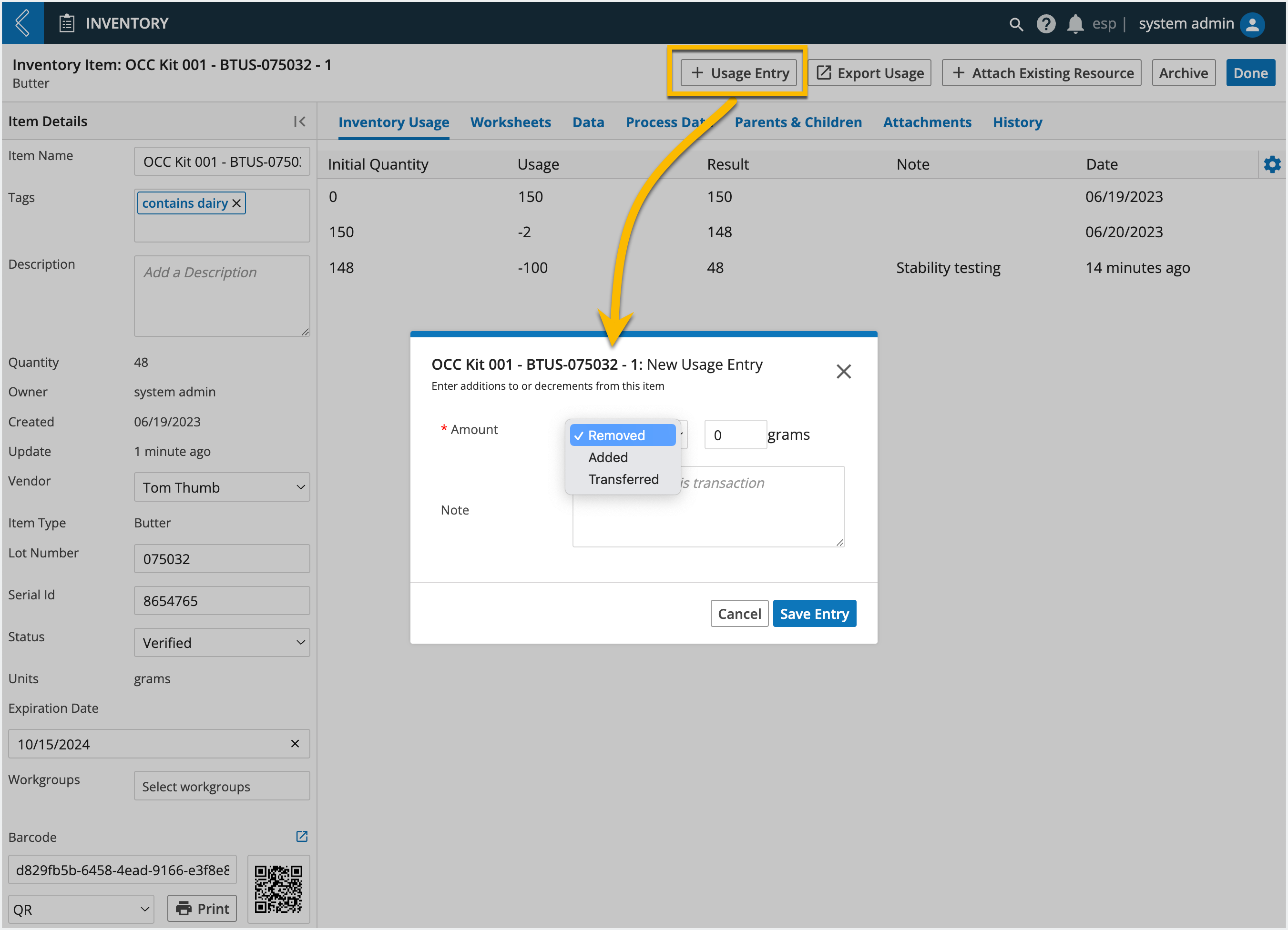Click the Note column header

[913, 165]
